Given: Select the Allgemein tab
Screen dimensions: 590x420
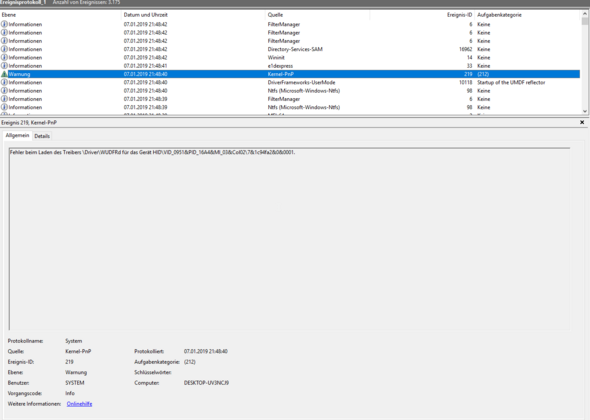Looking at the screenshot, I should point(17,135).
